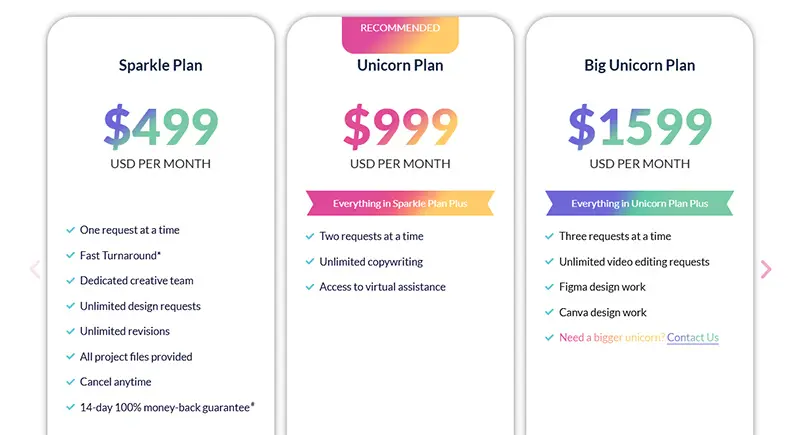Screen dimensions: 800x435
Task: Click the $999 gradient price
Action: [400, 126]
